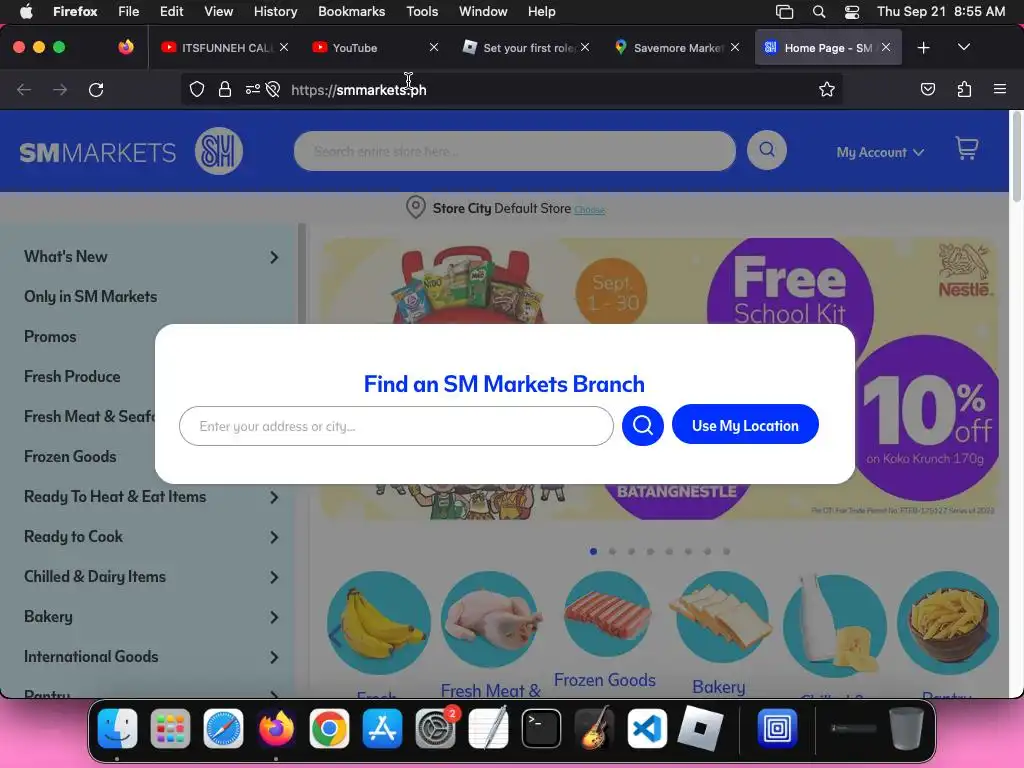Click the blue search button in branch dialog
Screen dimensions: 1024x768
643,426
